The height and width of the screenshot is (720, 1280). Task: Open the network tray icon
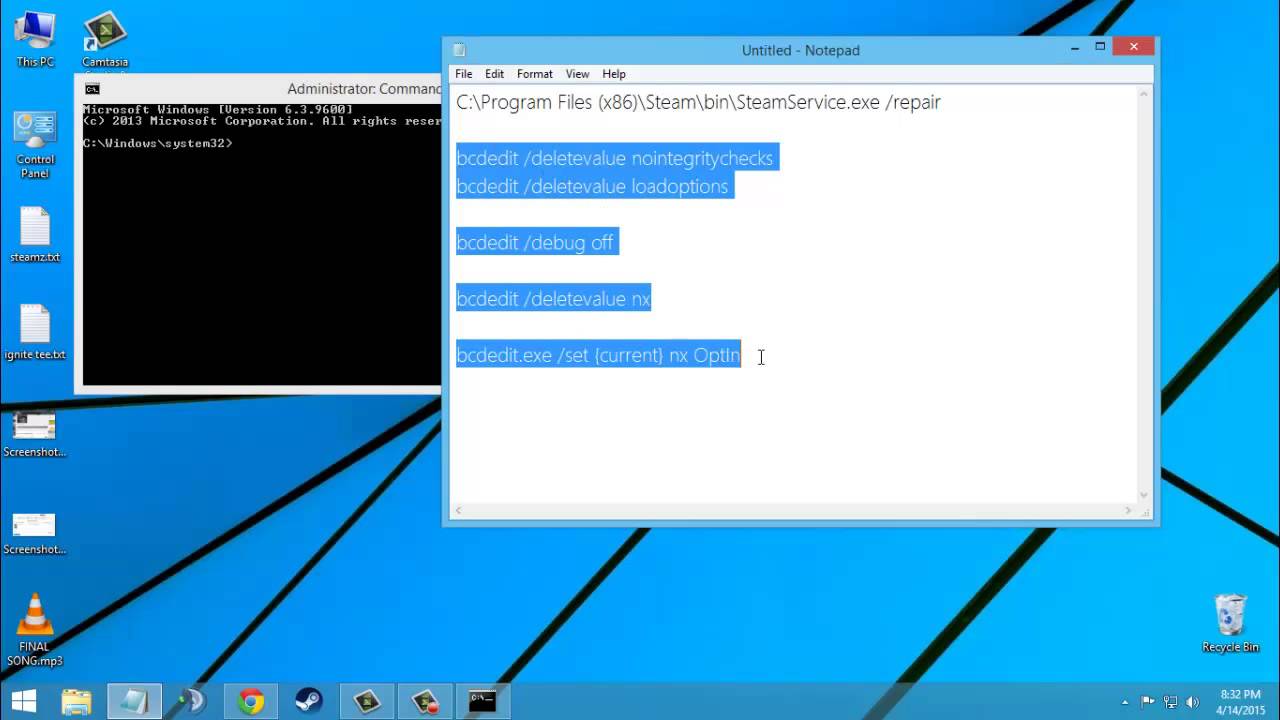[x=1170, y=702]
